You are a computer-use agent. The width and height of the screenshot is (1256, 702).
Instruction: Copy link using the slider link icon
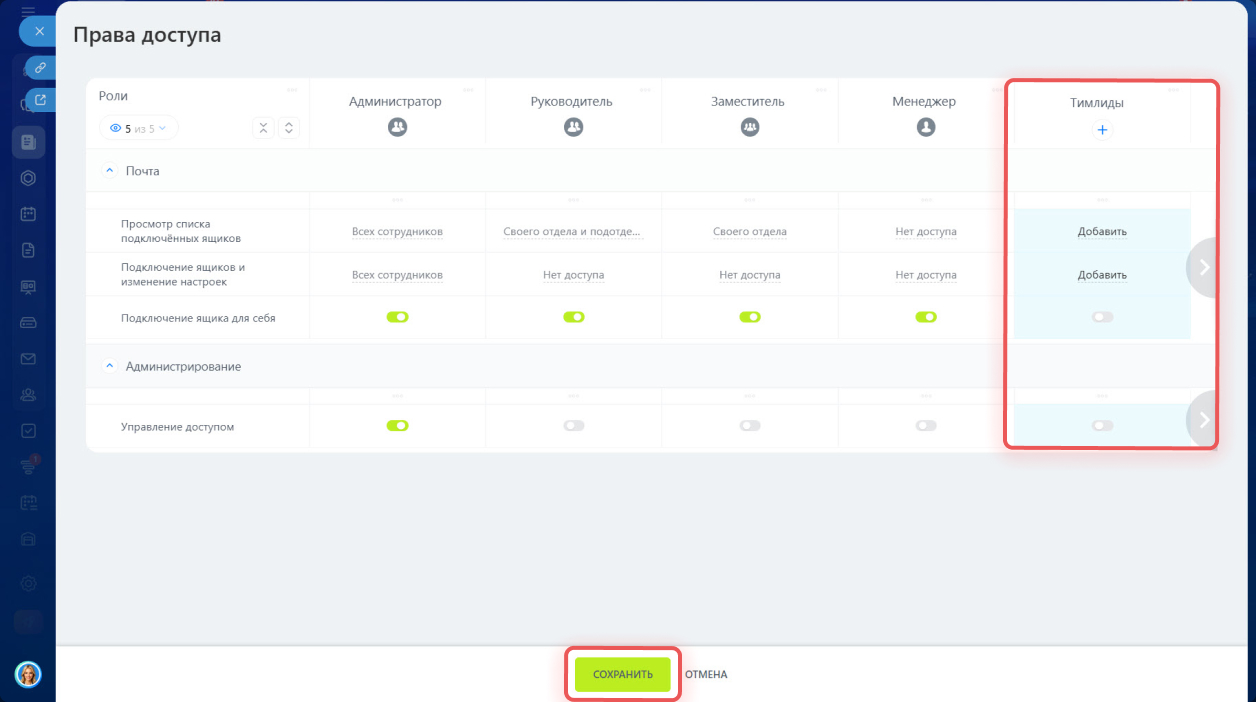point(40,68)
